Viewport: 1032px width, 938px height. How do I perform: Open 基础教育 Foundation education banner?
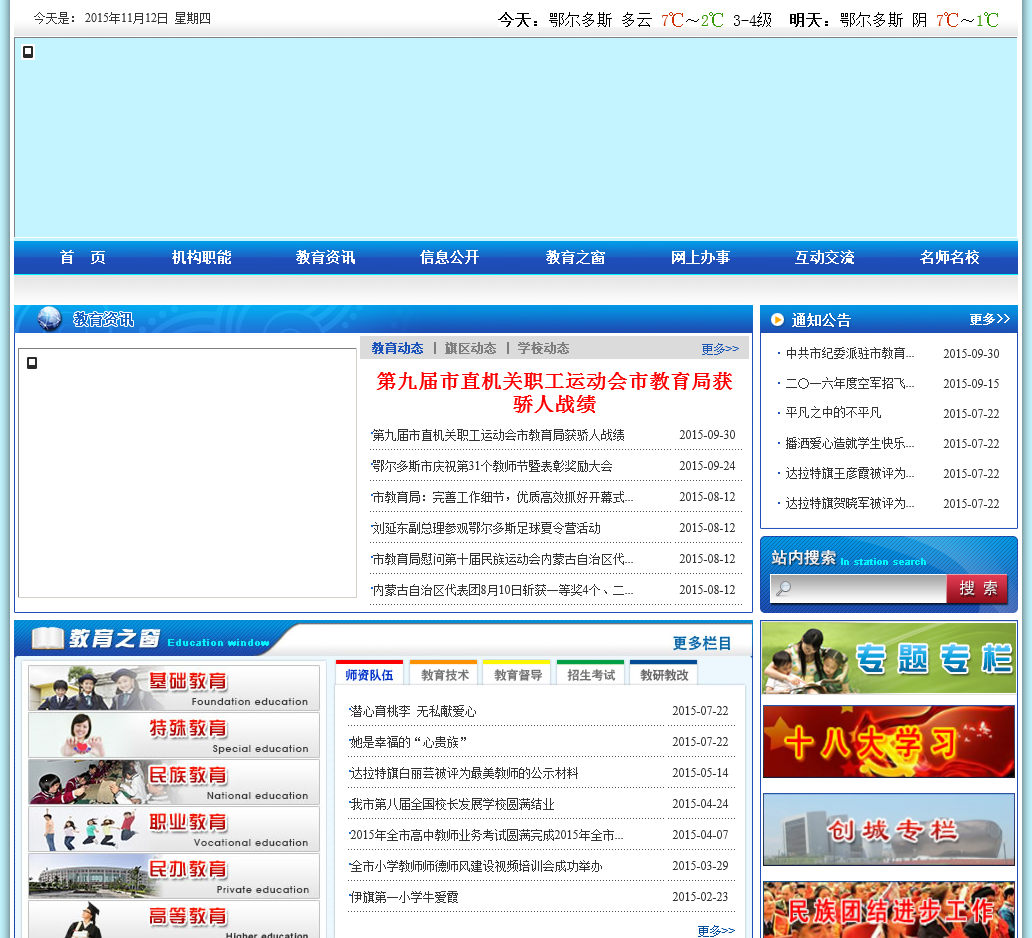[x=174, y=687]
